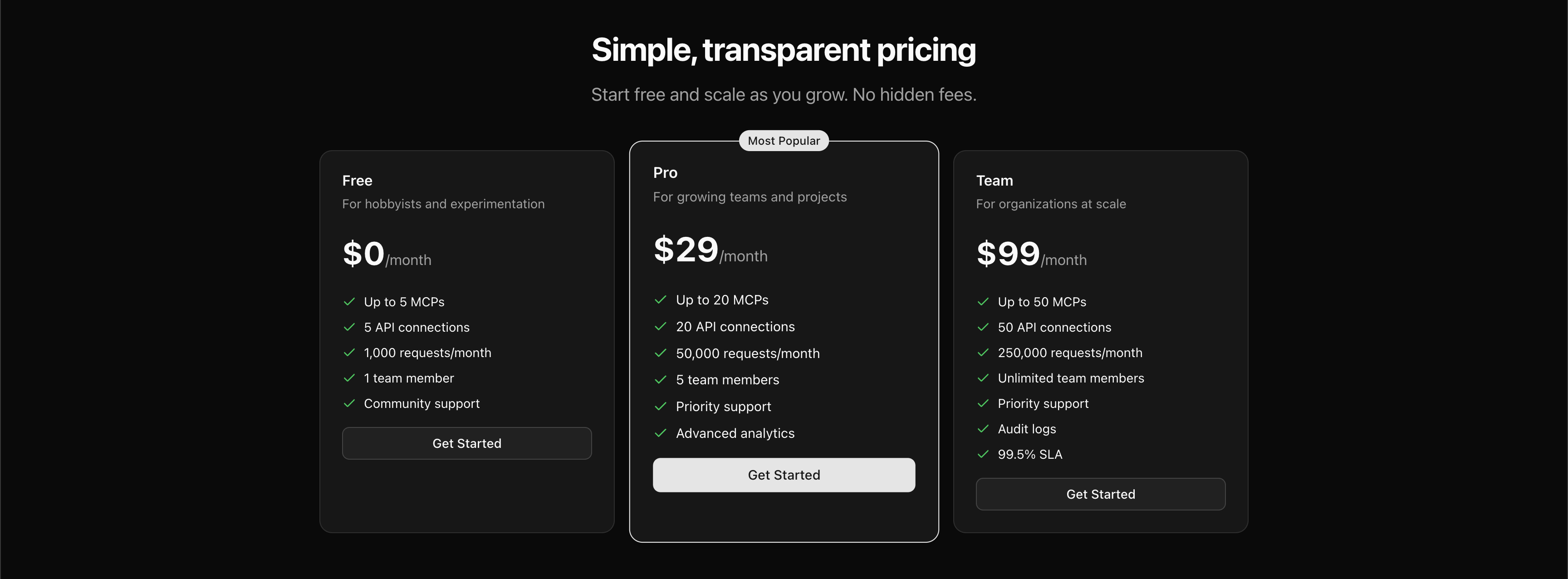Click checkmark beside Up to 20 MCPs
1568x579 pixels.
pyautogui.click(x=661, y=299)
